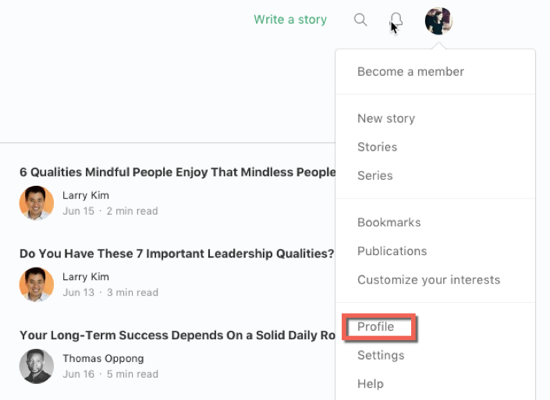Select Series menu item

pyautogui.click(x=375, y=175)
